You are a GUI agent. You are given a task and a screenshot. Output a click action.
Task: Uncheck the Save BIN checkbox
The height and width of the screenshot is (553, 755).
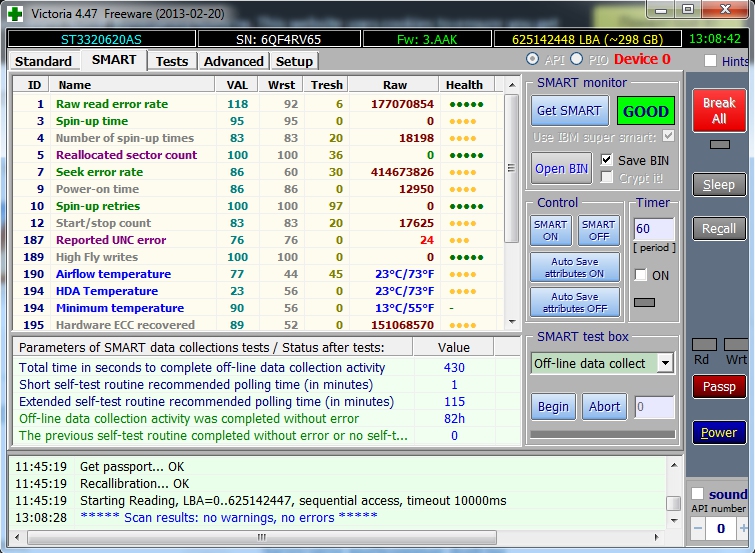tap(607, 160)
